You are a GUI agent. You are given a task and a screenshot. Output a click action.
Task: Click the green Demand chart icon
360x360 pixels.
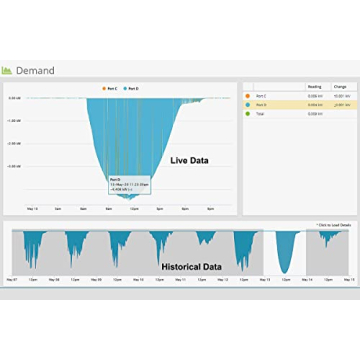click(7, 71)
